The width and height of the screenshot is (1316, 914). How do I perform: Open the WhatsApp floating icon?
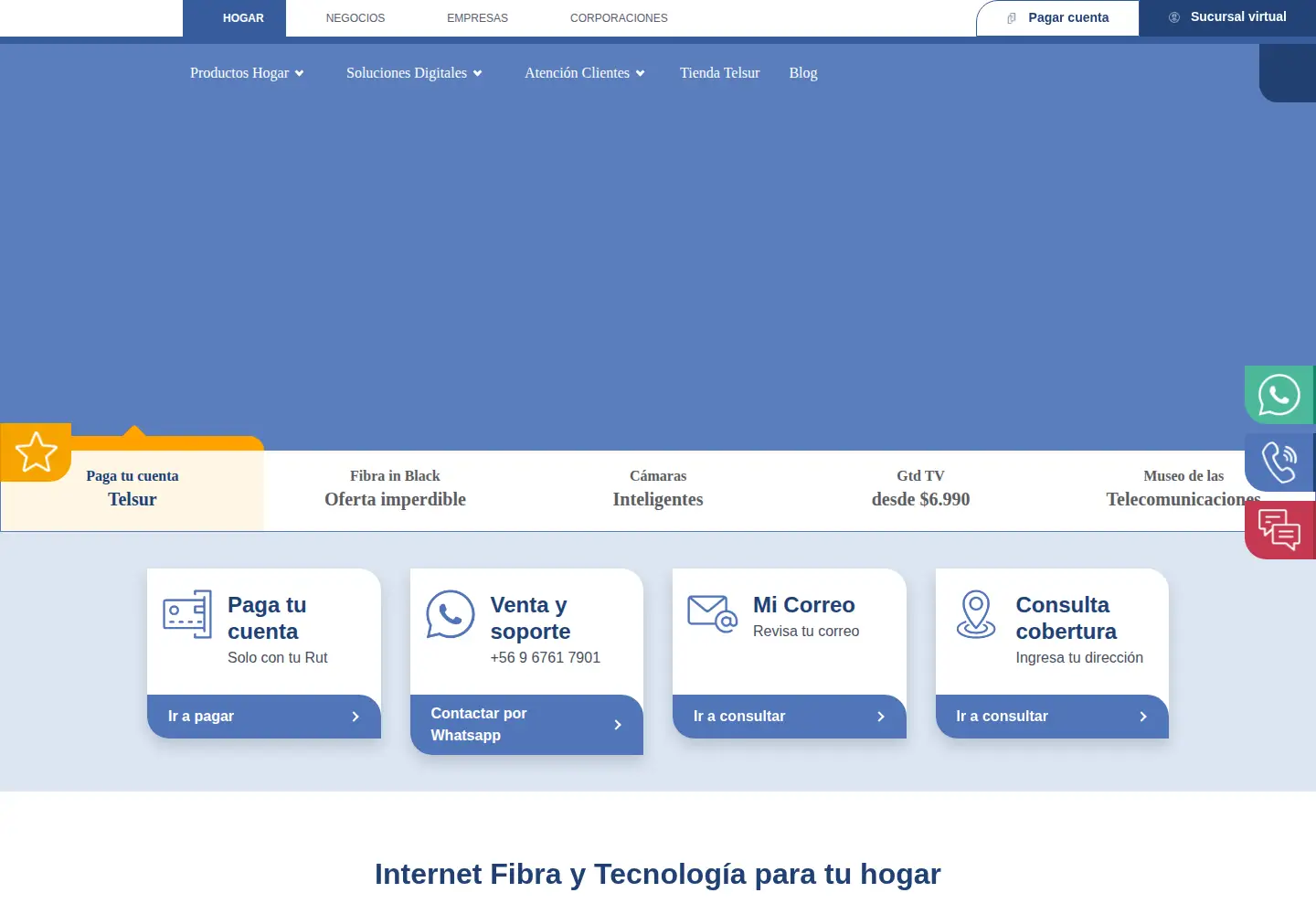(1279, 395)
